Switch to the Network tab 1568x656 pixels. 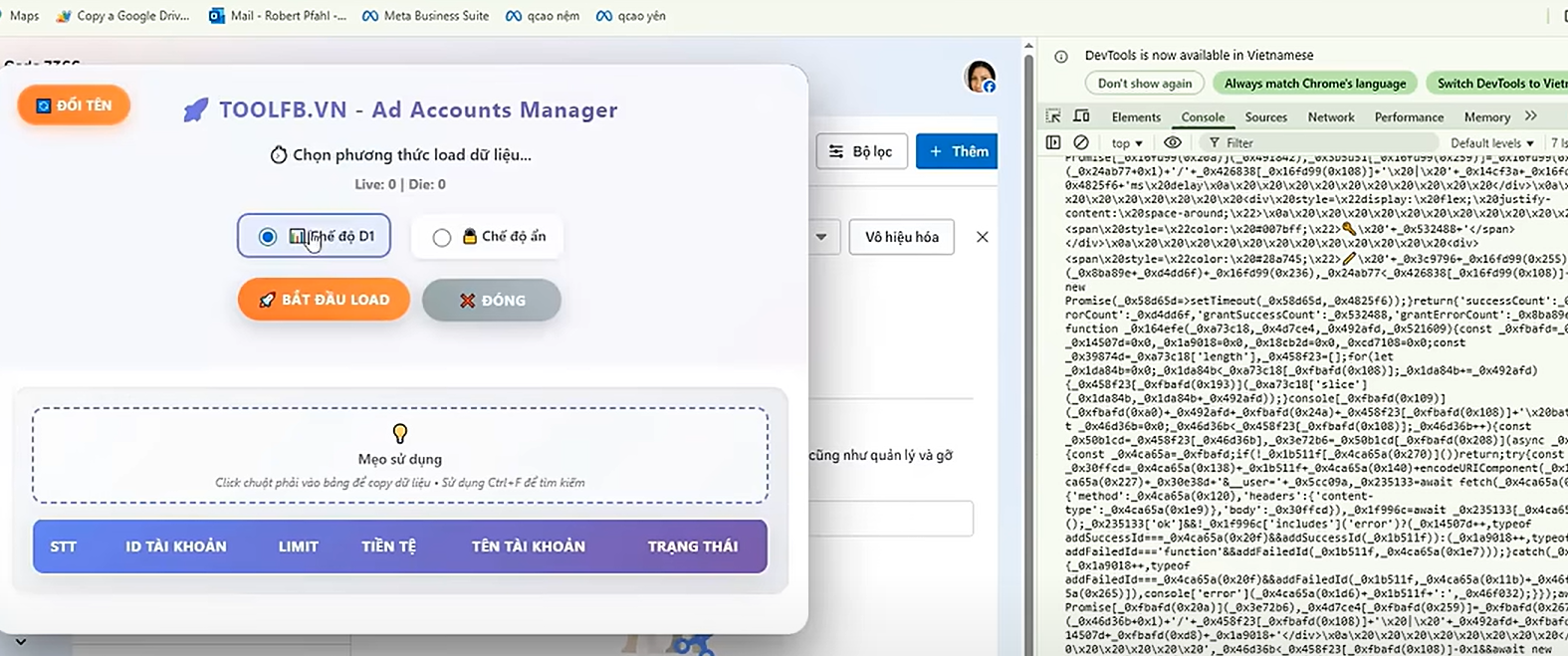[x=1330, y=116]
